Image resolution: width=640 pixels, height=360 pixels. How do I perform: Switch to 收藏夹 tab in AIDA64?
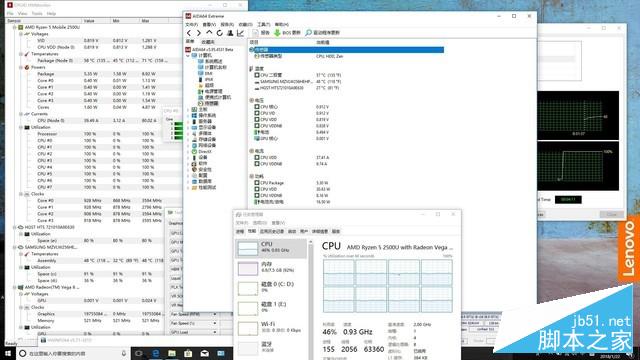click(208, 42)
